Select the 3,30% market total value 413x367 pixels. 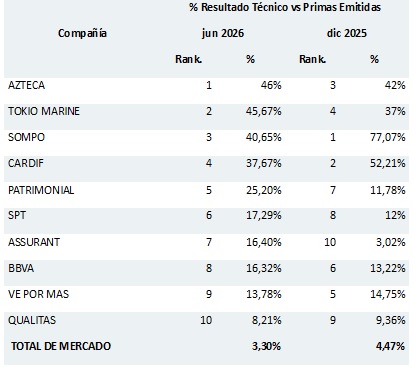(266, 346)
